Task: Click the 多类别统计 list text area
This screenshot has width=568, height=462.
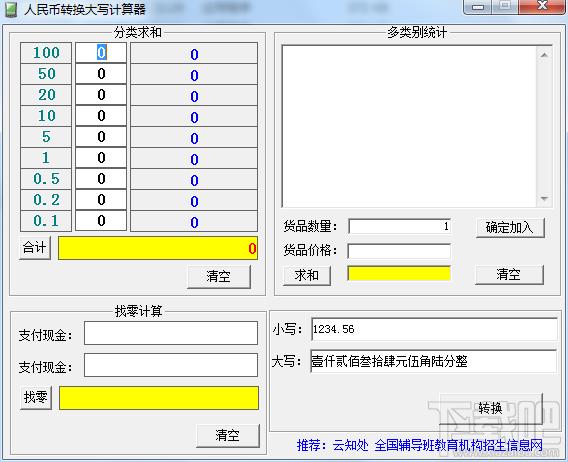Action: [409, 126]
